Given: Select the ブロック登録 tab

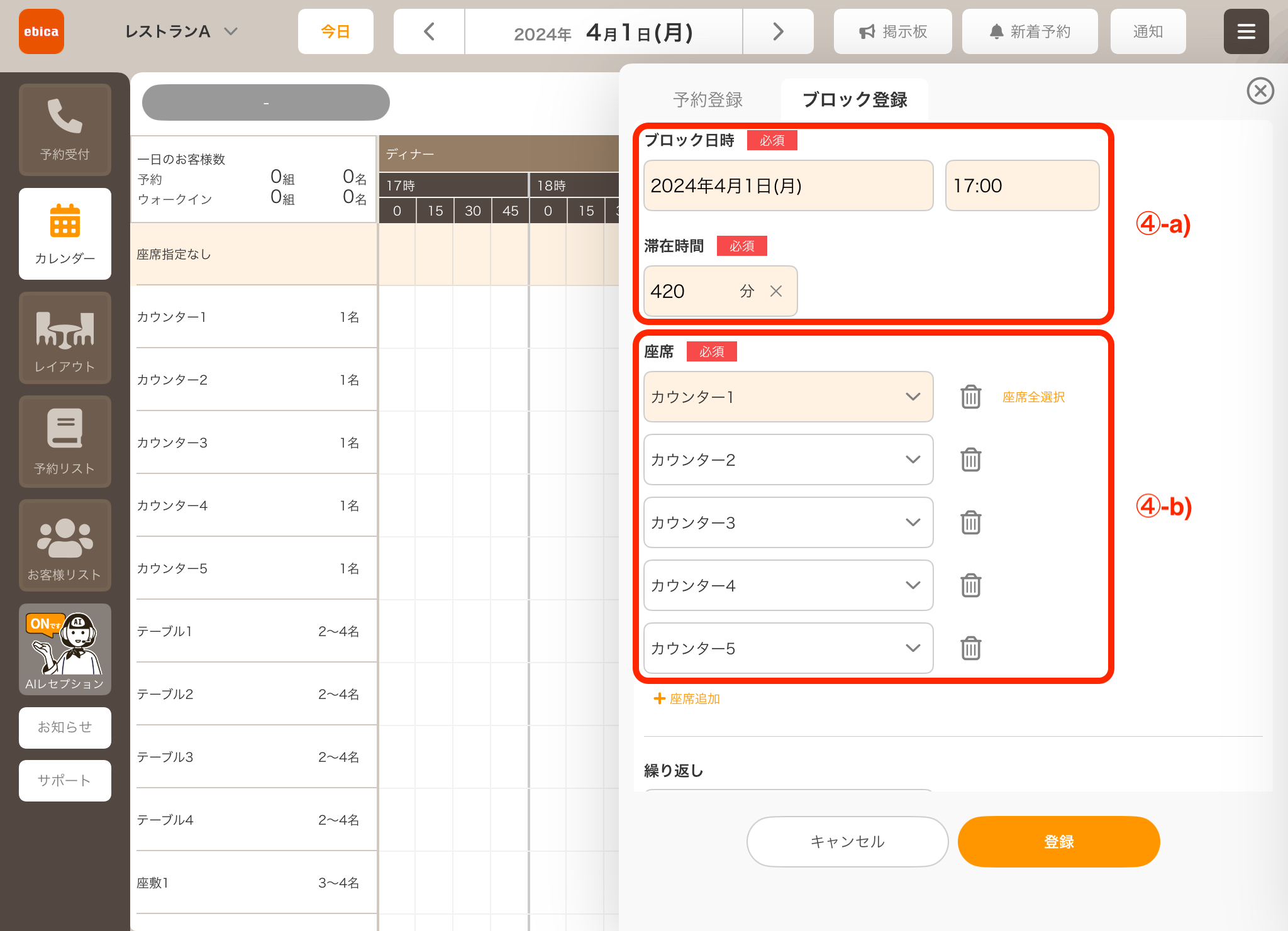Looking at the screenshot, I should pos(854,99).
